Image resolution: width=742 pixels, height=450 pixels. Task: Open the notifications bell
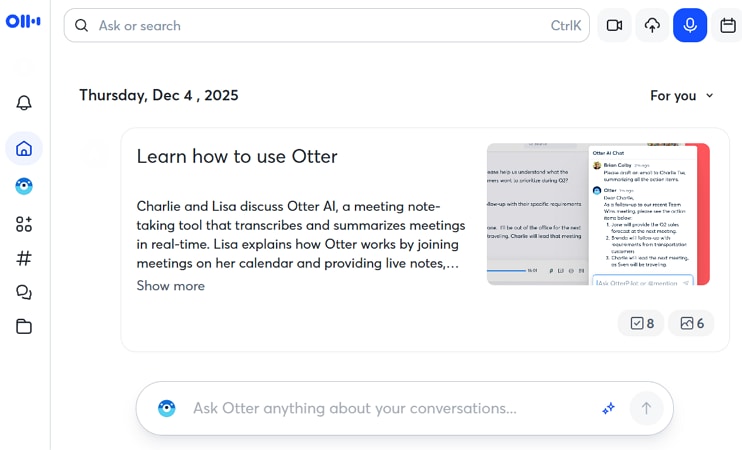click(x=24, y=103)
